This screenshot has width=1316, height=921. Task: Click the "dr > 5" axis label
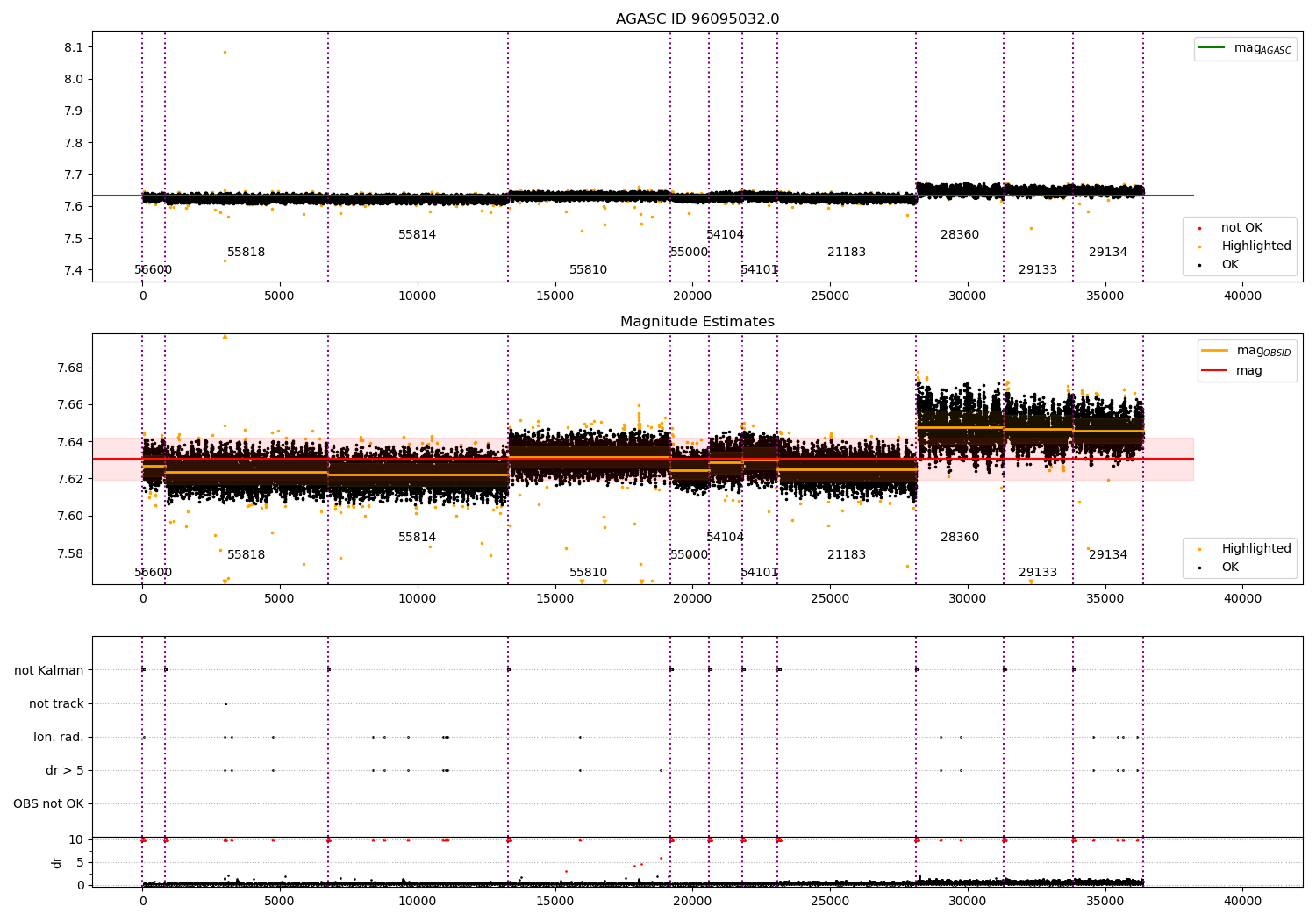tap(65, 771)
